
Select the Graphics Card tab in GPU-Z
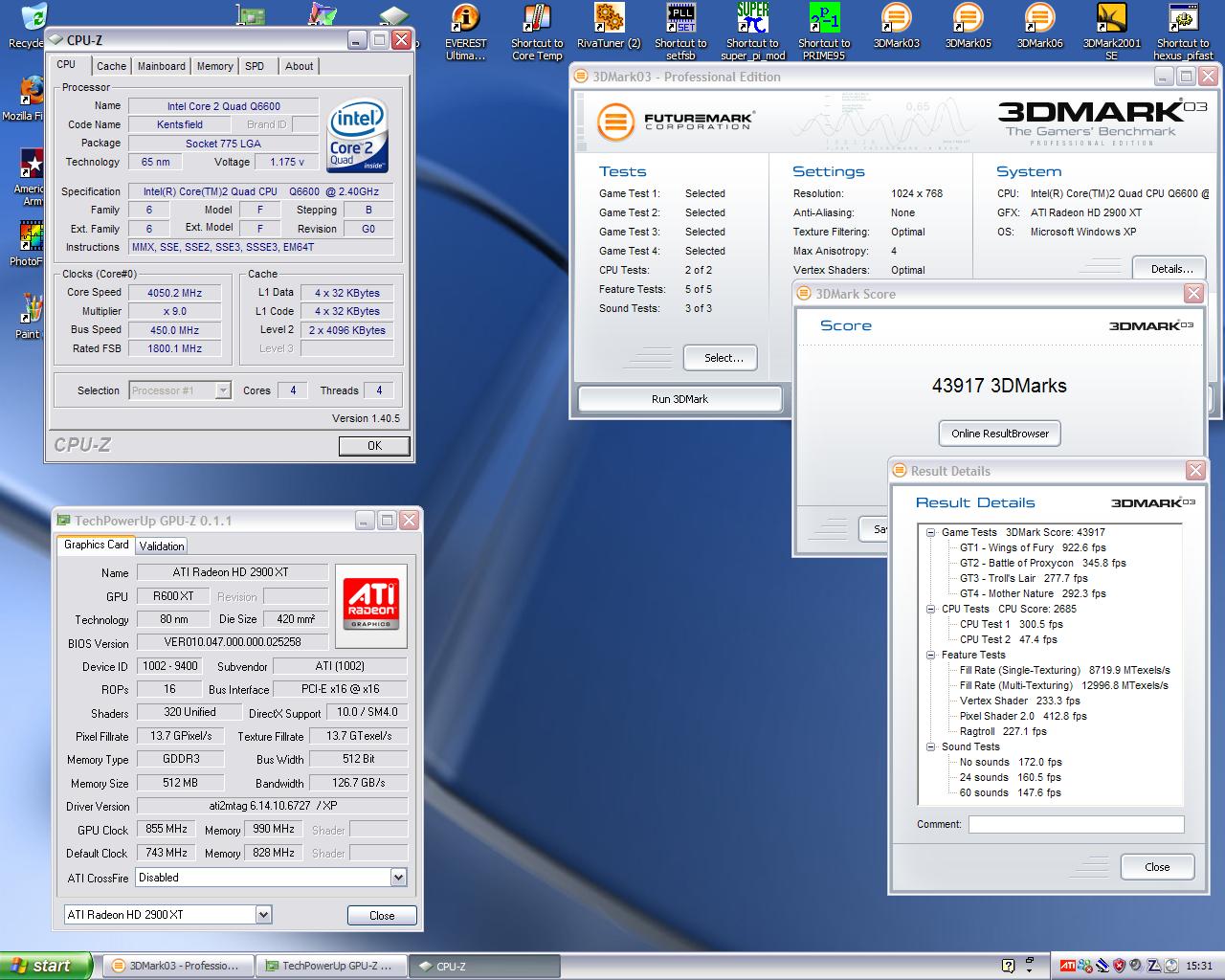click(97, 545)
